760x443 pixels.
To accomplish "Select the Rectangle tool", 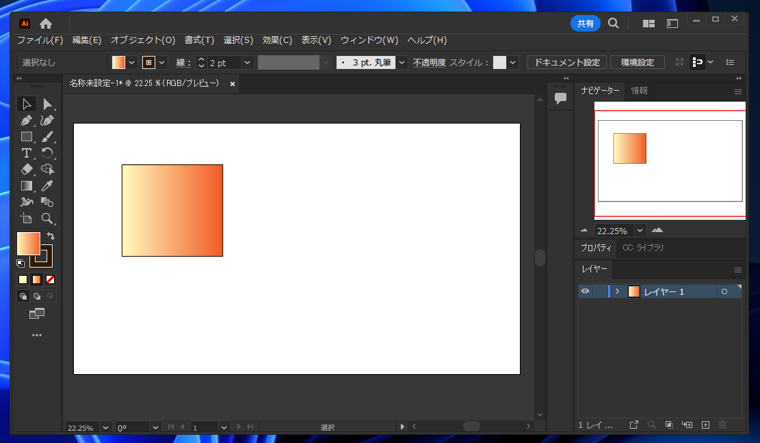I will coord(26,137).
